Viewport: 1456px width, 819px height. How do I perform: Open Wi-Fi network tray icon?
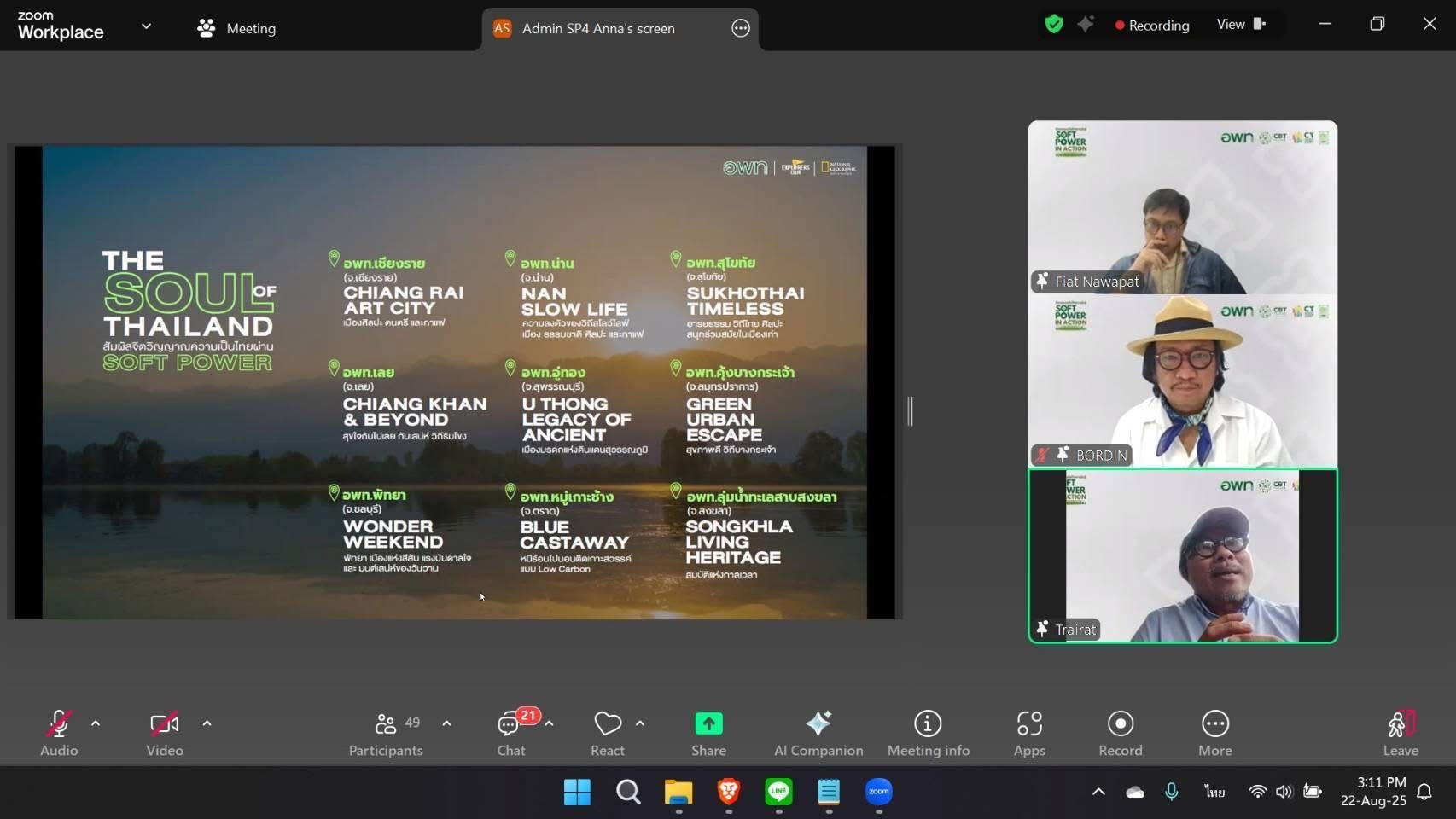[1257, 792]
